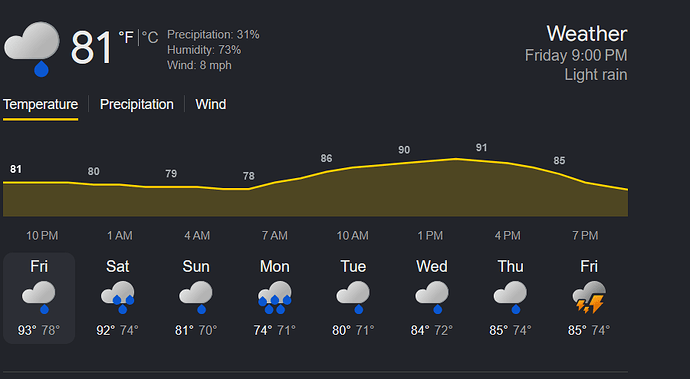
Task: Click the 78 low point on graph
Action: 249,176
